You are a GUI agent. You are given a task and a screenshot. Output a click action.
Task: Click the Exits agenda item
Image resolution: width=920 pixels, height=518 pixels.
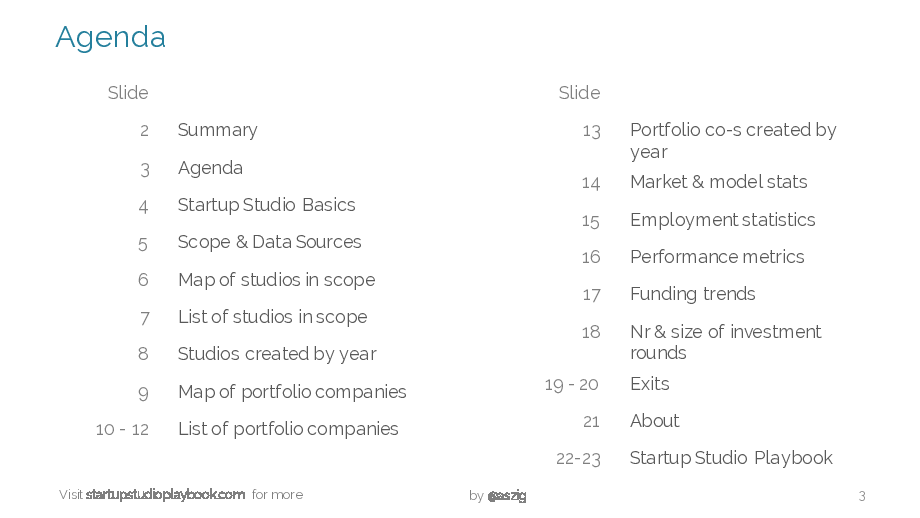pos(650,384)
